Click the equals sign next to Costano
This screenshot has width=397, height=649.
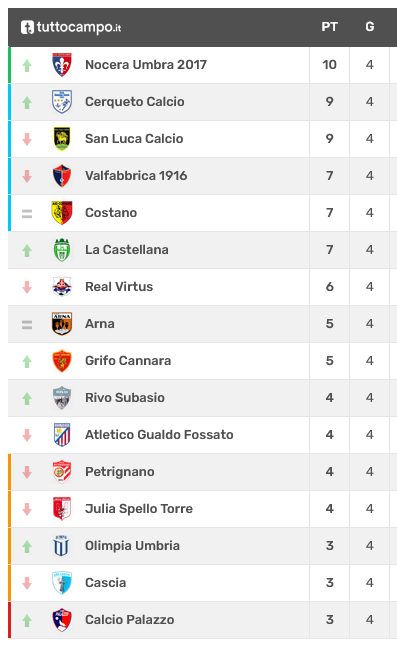point(27,214)
